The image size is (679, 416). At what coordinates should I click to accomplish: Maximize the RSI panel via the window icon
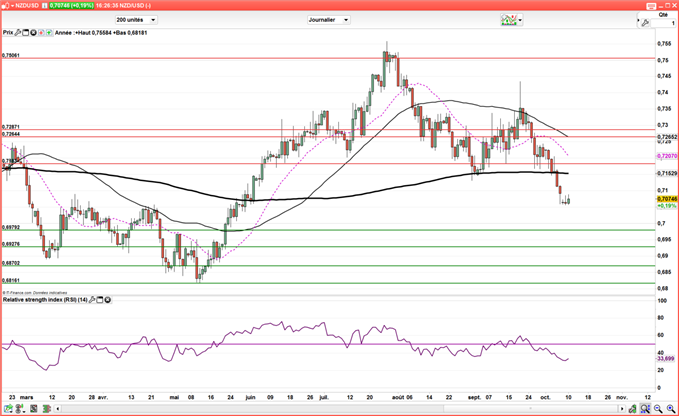[100, 300]
